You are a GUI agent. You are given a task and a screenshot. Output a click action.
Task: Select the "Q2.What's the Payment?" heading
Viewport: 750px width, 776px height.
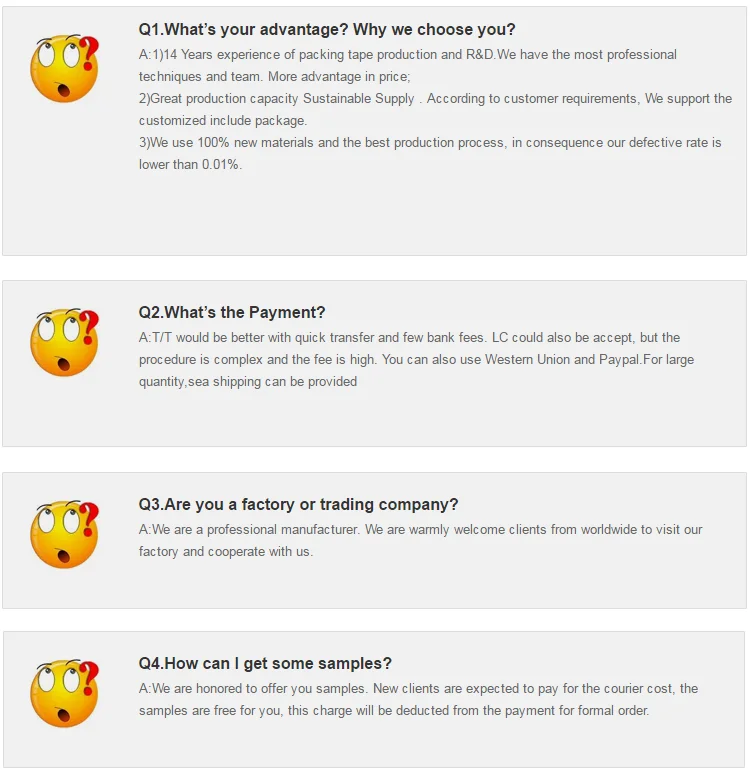(232, 313)
